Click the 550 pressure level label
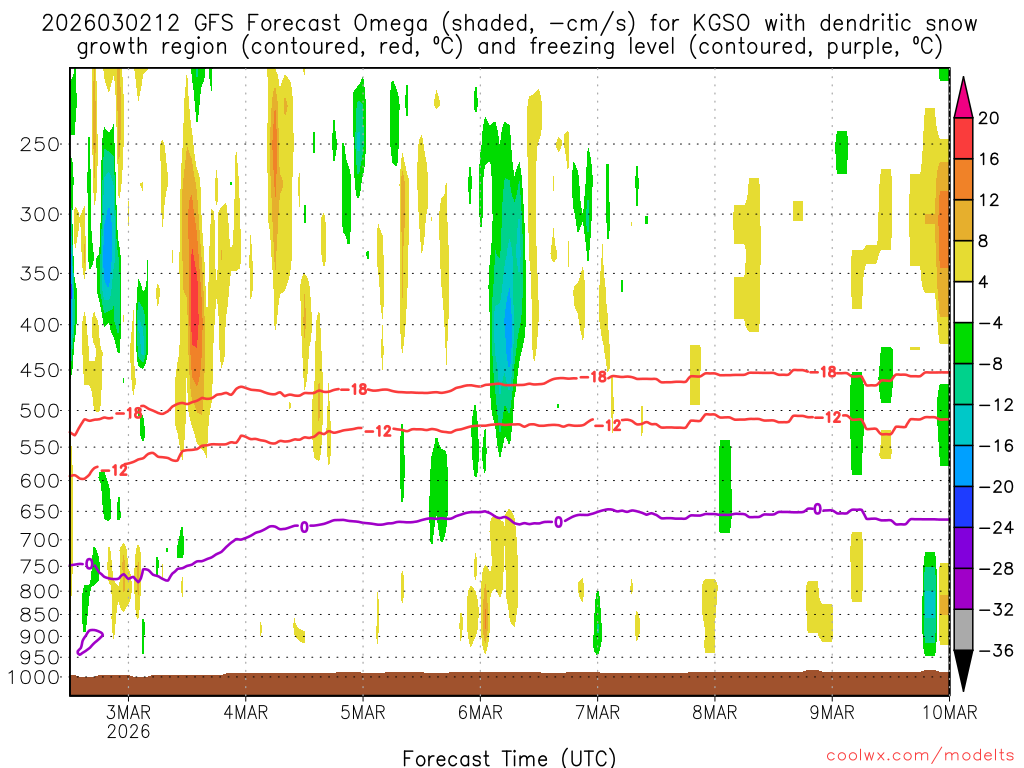 40,447
